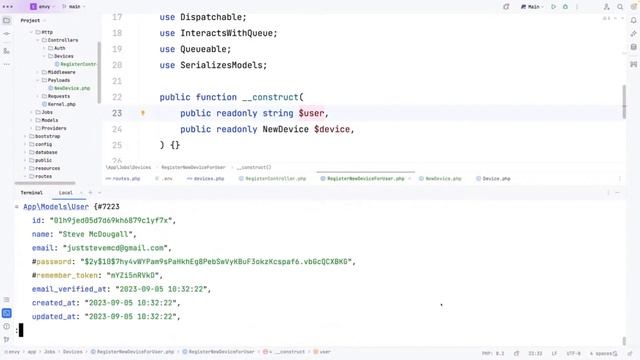640x360 pixels.
Task: Click the Debug bug icon in toolbar
Action: tap(565, 7)
